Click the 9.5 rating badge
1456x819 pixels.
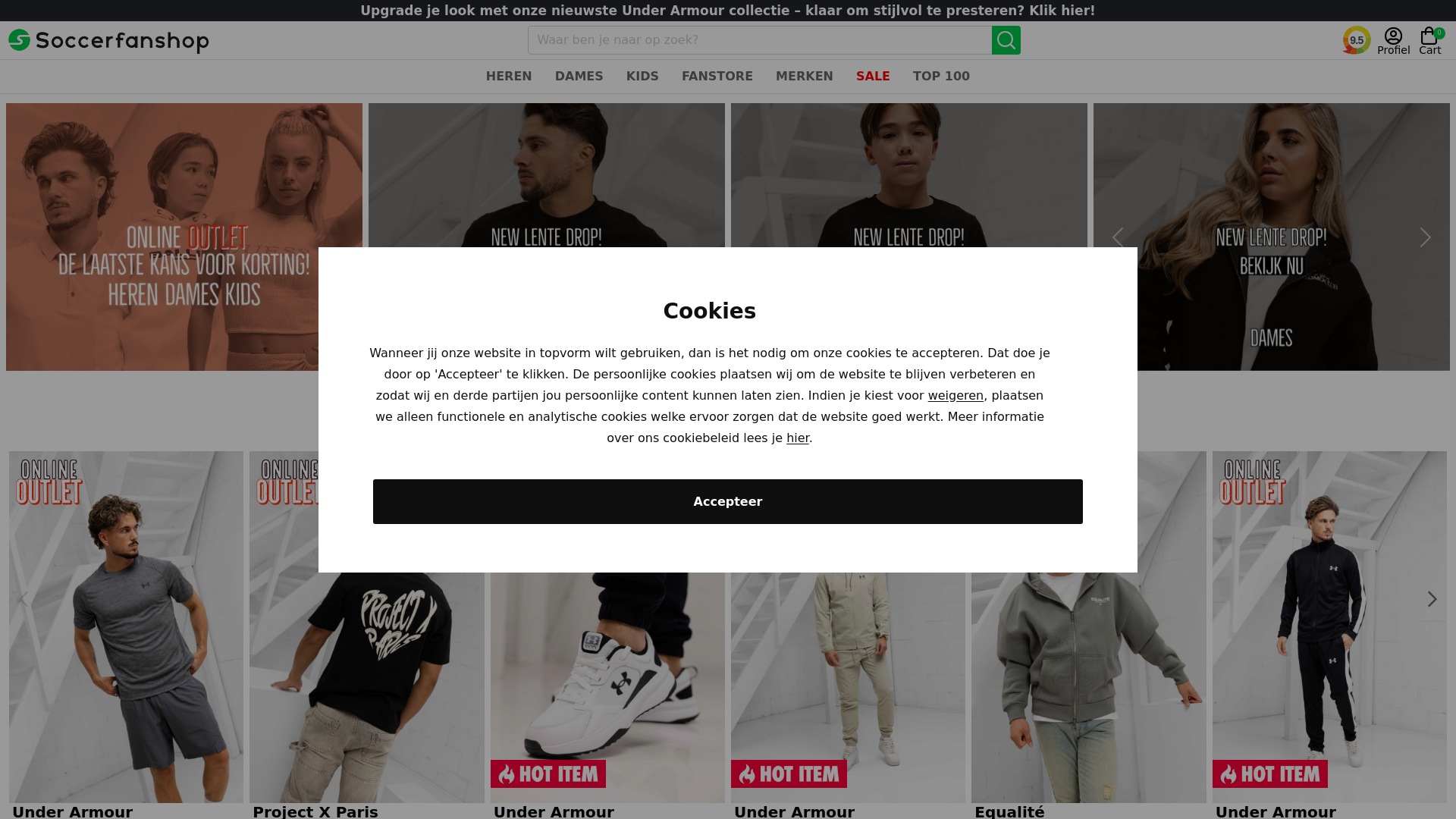pos(1357,40)
